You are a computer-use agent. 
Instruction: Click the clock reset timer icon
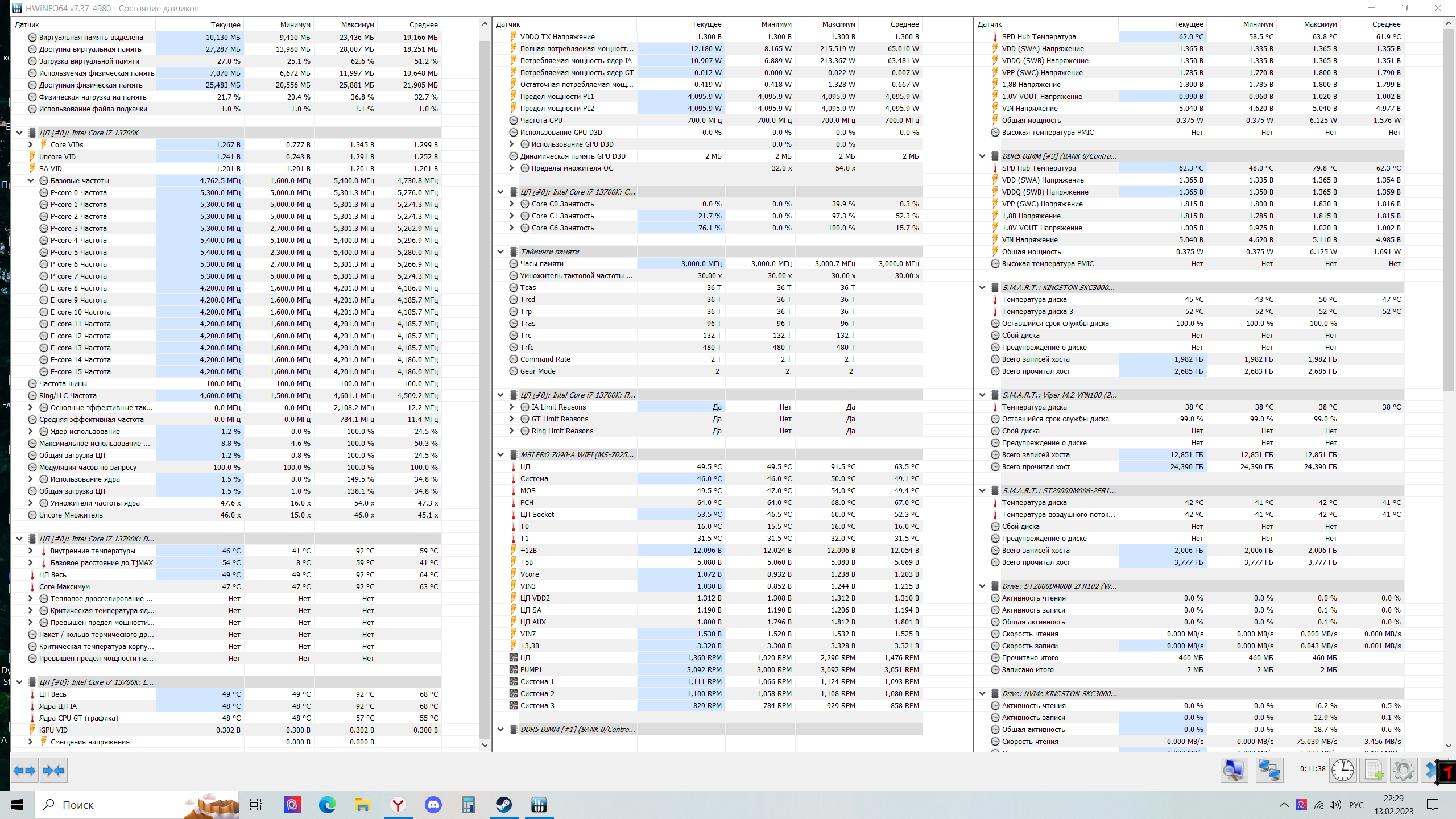(1343, 771)
